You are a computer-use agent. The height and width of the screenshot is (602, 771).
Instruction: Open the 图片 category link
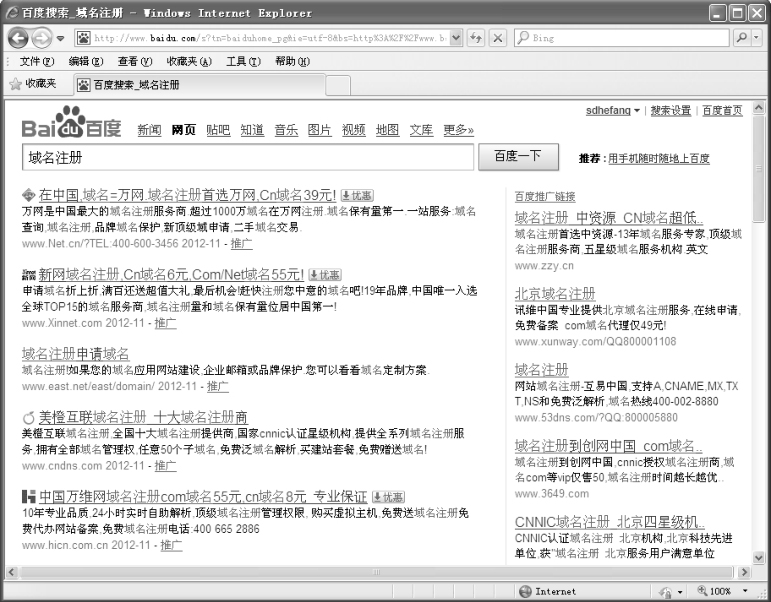(319, 130)
